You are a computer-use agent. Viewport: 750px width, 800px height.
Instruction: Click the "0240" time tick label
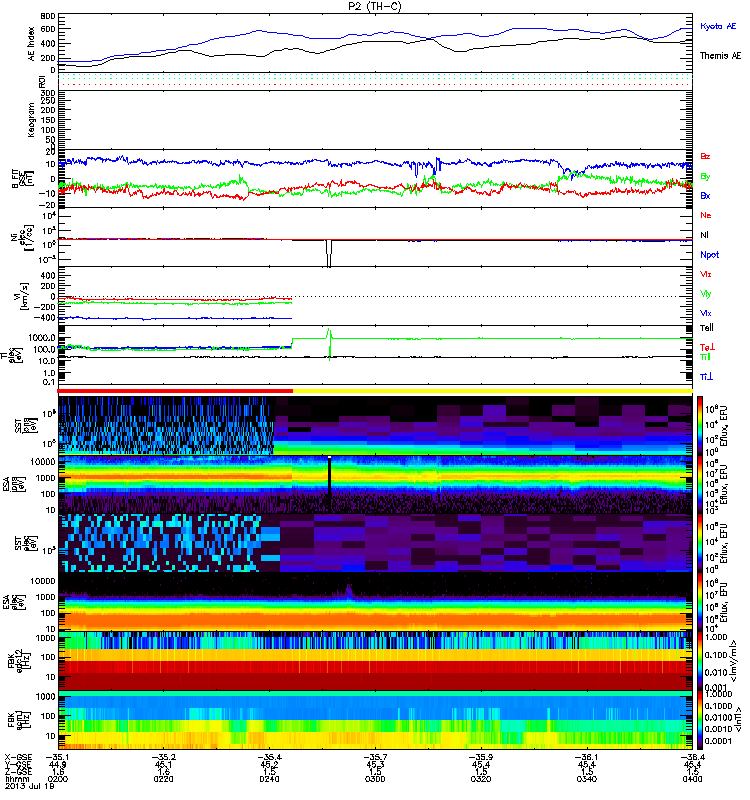tap(269, 779)
